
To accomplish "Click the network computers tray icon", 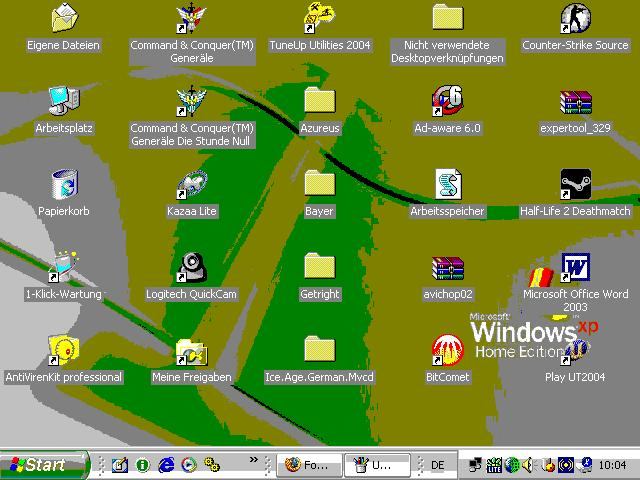I will click(475, 465).
